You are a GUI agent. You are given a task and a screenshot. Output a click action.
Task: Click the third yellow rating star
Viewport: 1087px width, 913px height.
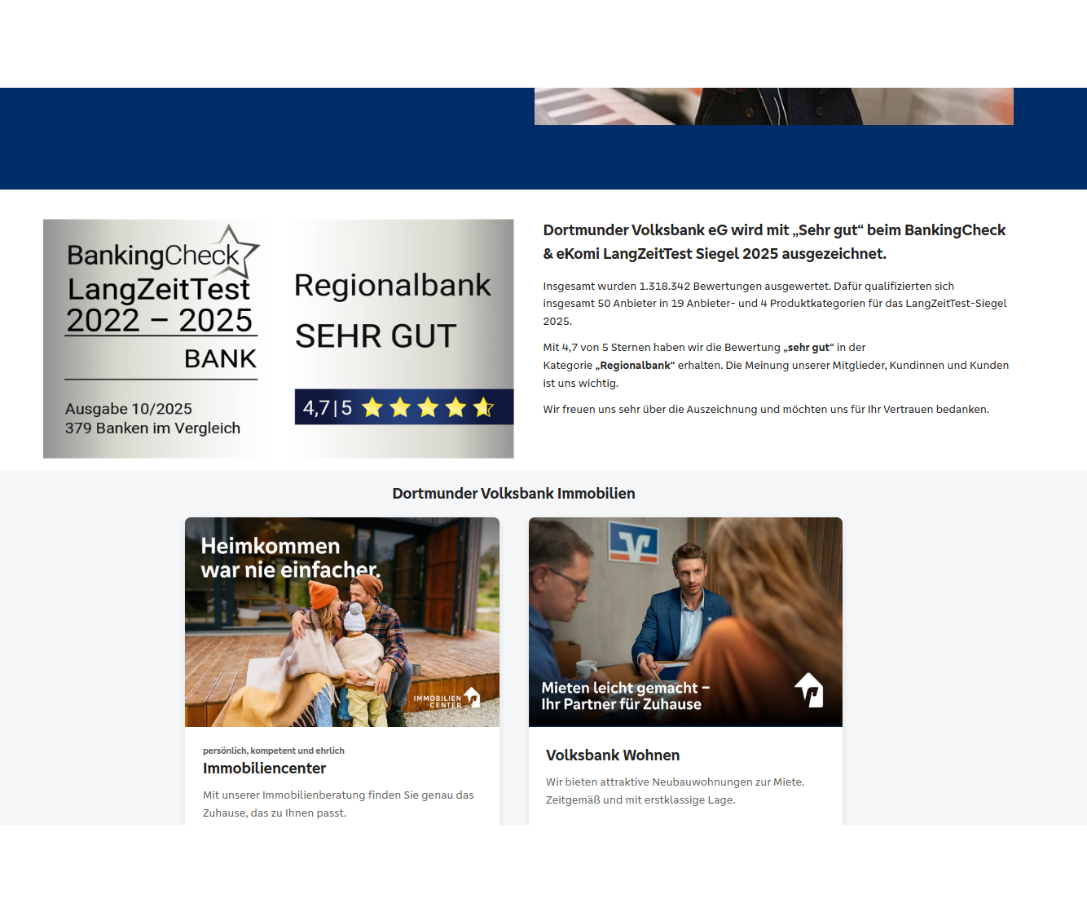click(428, 407)
